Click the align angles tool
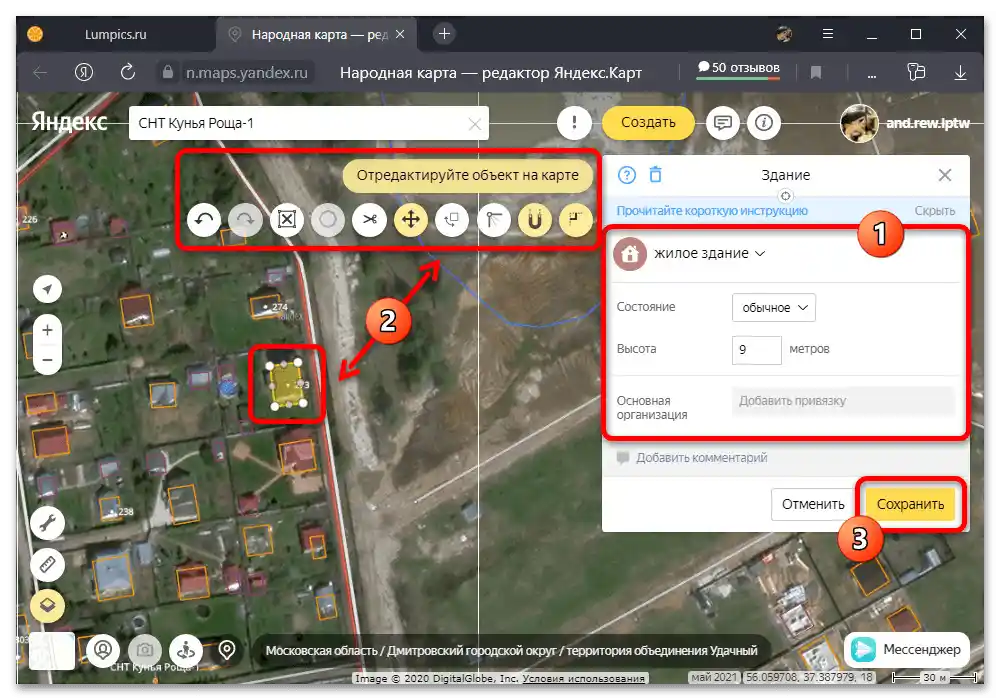This screenshot has height=700, width=1000. (493, 220)
